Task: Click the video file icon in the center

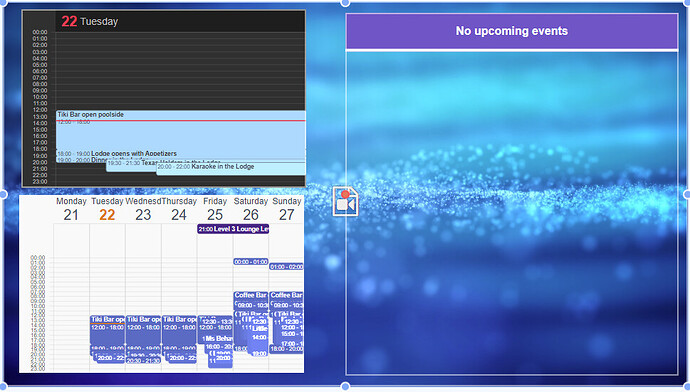Action: tap(345, 201)
